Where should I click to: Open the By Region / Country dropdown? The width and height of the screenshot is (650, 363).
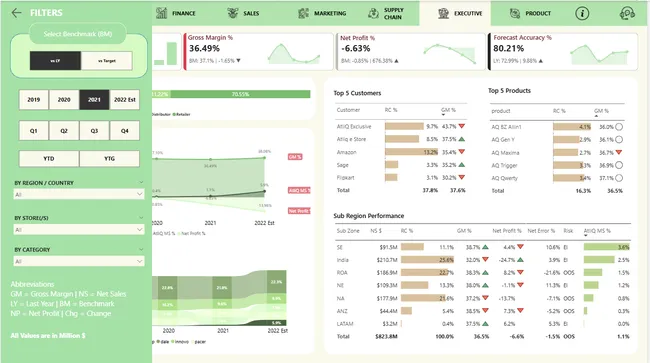tap(79, 194)
